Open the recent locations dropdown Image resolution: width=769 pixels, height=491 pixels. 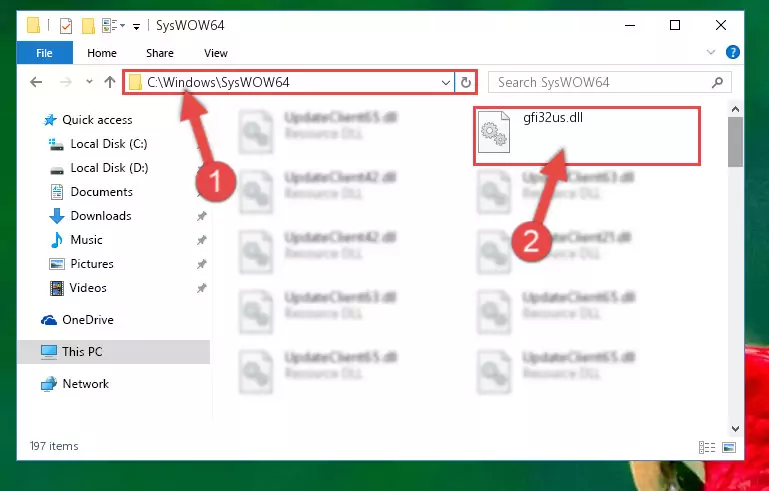pos(89,82)
